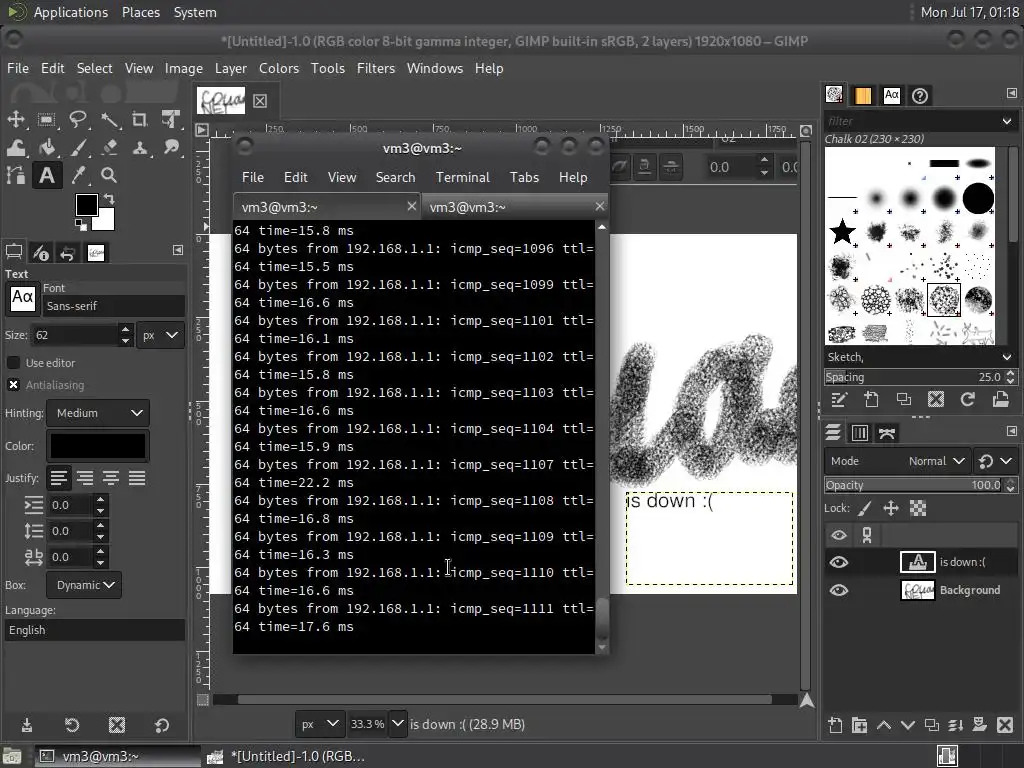Select the Free Select lasso tool
Image resolution: width=1024 pixels, height=768 pixels.
coord(78,120)
